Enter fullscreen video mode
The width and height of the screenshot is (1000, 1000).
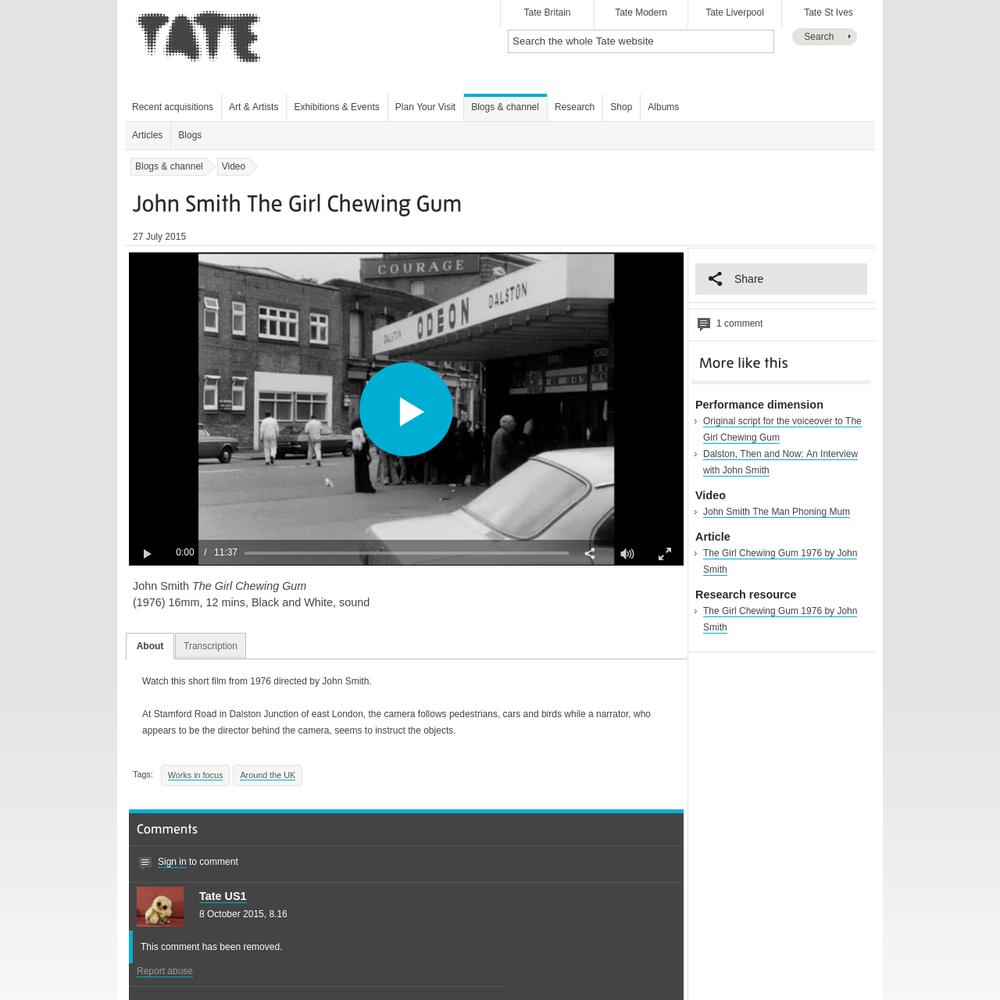pyautogui.click(x=665, y=554)
